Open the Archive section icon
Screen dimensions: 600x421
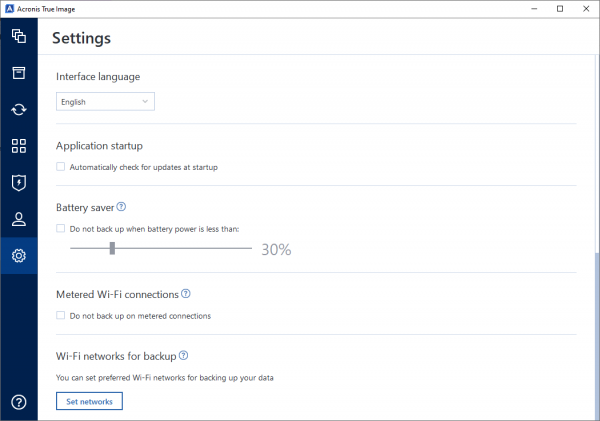click(19, 73)
